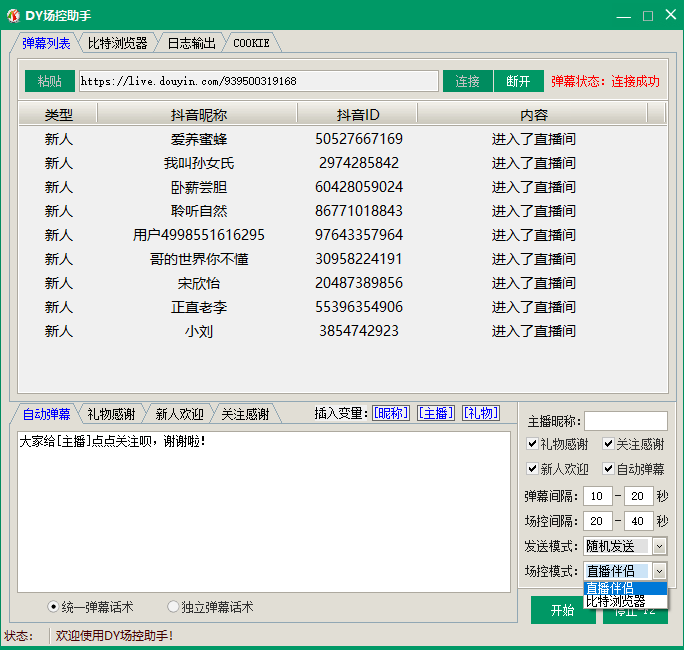The width and height of the screenshot is (684, 650).
Task: Close the DY场控助手 window
Action: tap(671, 15)
